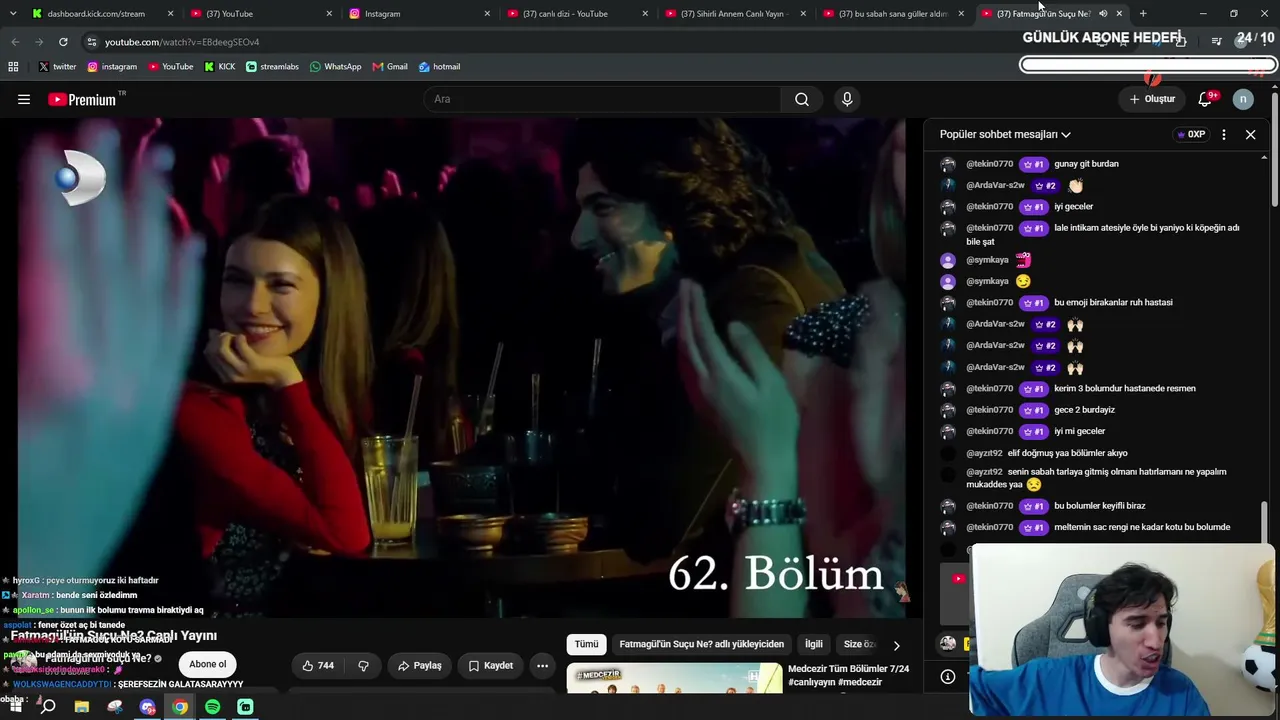Click the 0XP channel points badge

point(1190,134)
